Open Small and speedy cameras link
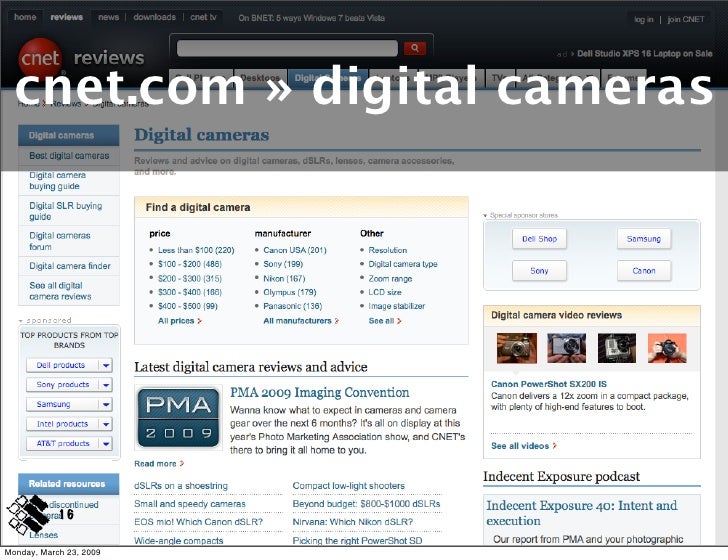The width and height of the screenshot is (728, 560). click(190, 504)
